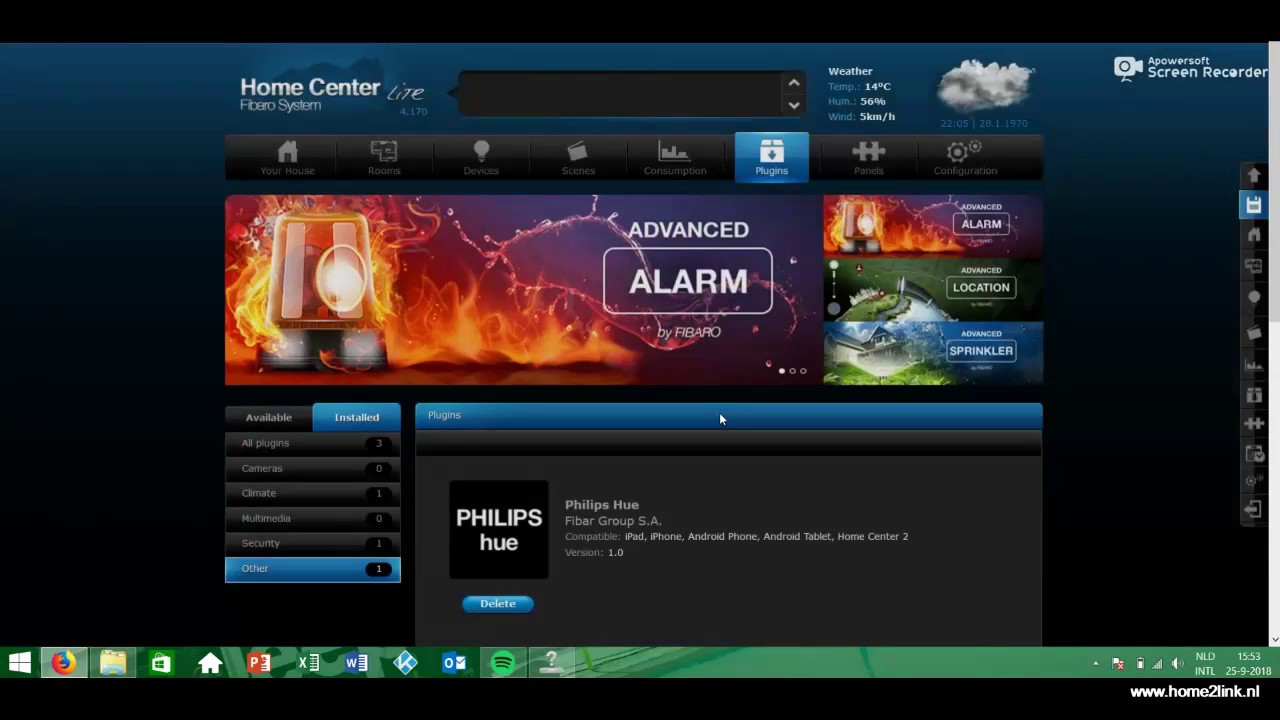Open File Explorer from the taskbar
Viewport: 1280px width, 720px height.
[x=113, y=662]
